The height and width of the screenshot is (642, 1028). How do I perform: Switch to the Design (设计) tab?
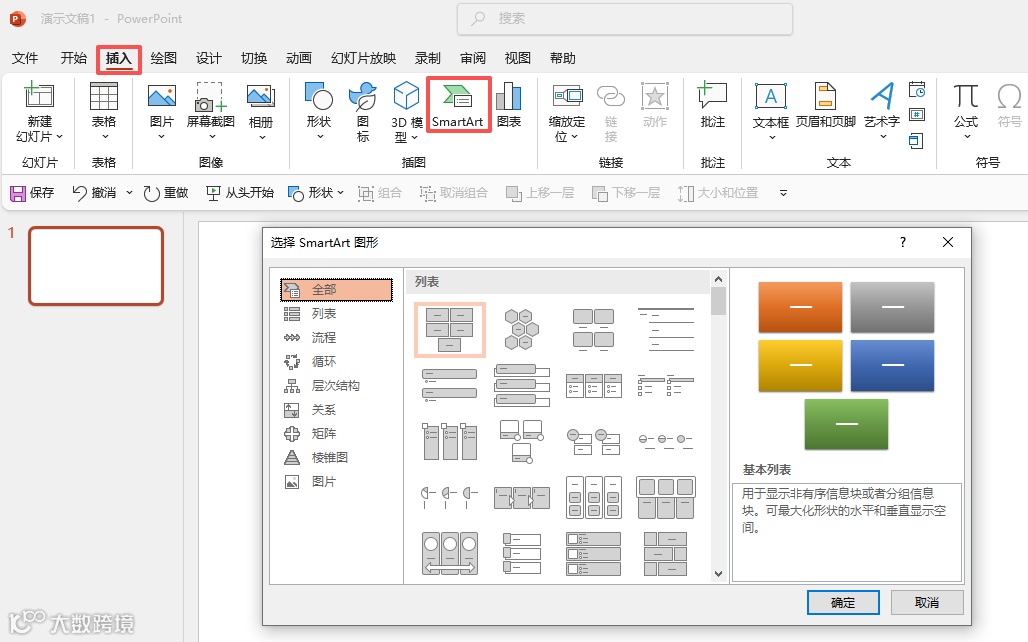[x=208, y=58]
